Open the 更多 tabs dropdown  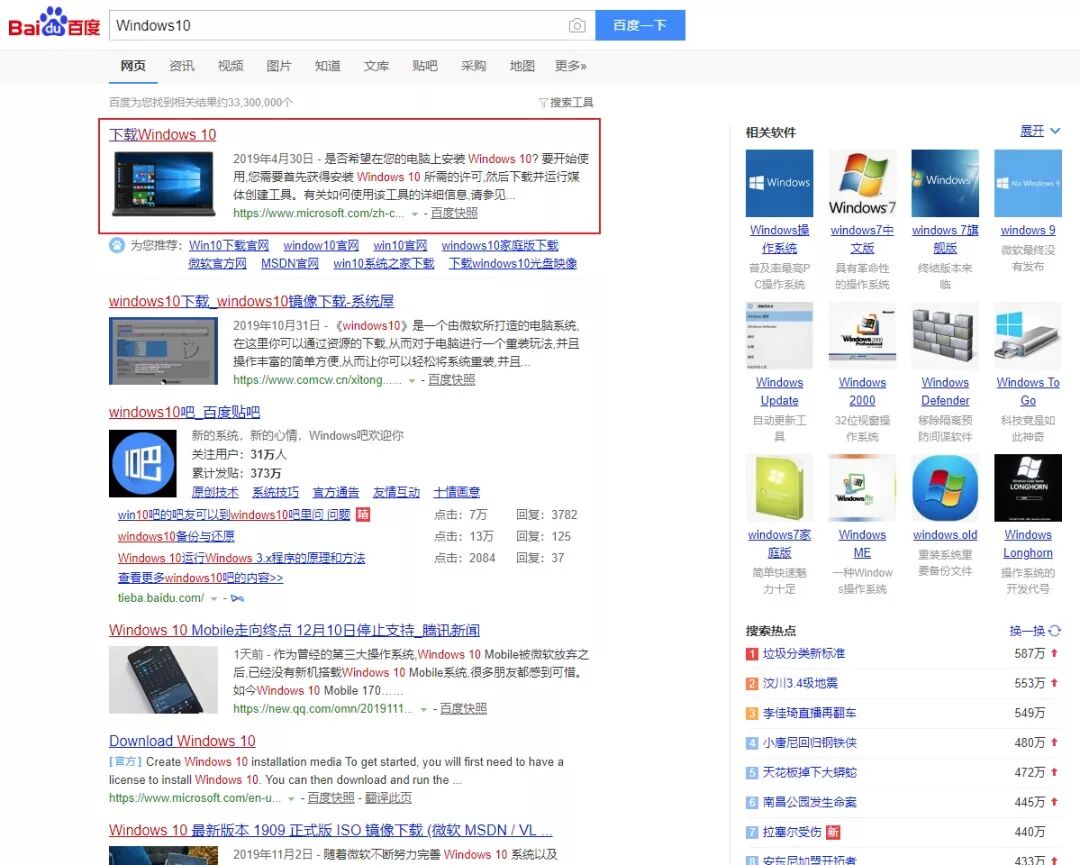tap(568, 65)
